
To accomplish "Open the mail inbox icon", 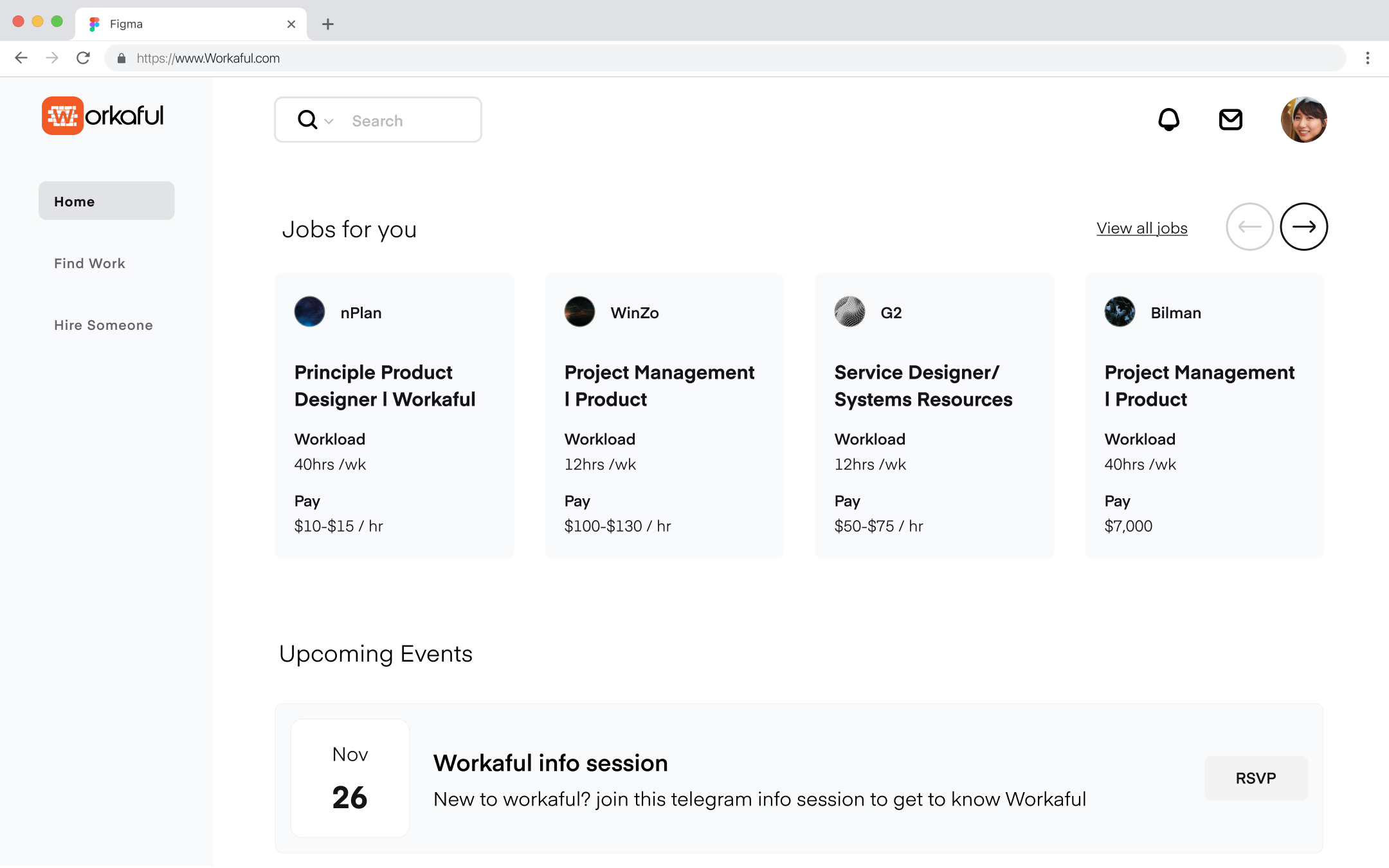I will 1230,120.
